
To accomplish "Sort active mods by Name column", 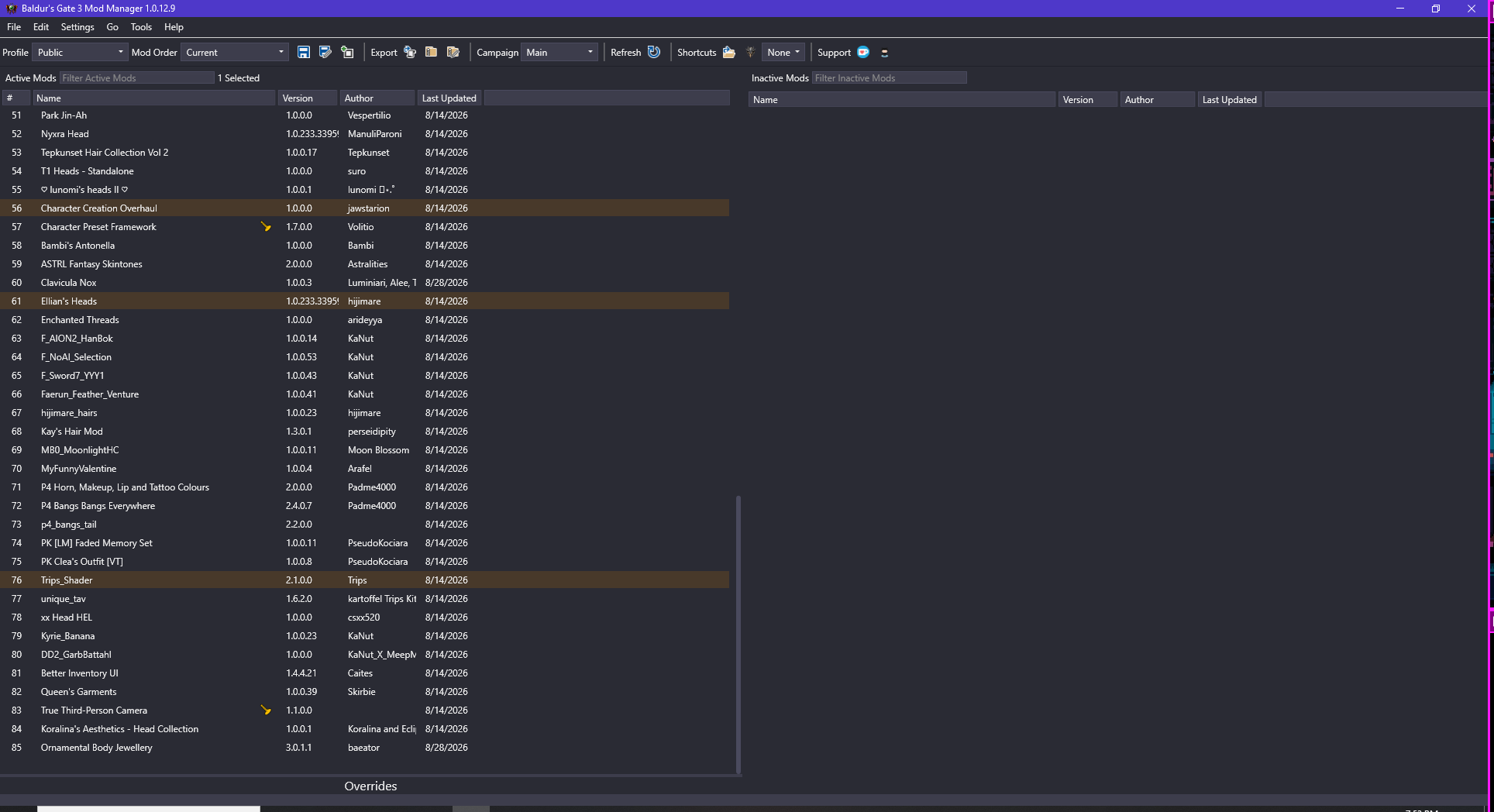I will tap(154, 98).
